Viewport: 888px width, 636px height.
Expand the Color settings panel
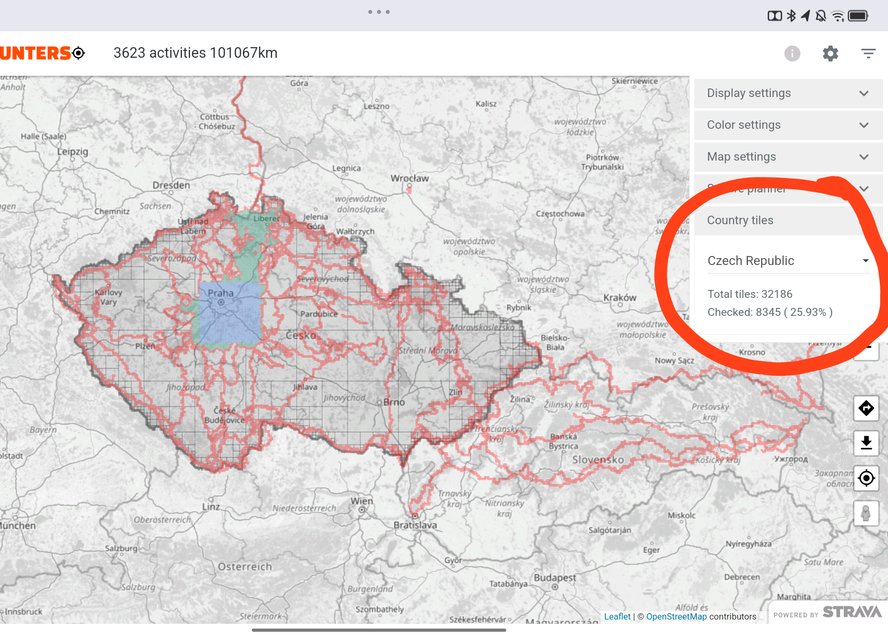788,125
